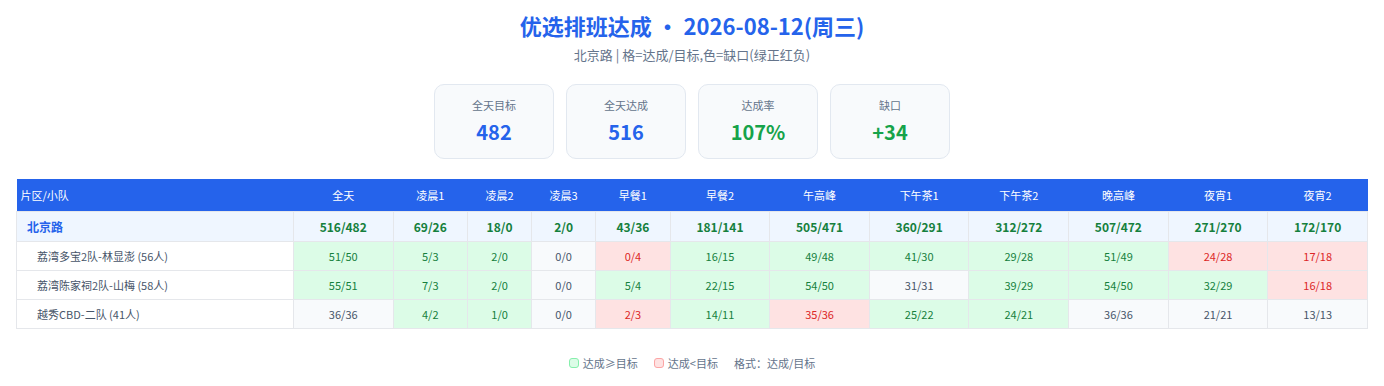1384x386 pixels.
Task: Click the 全天 column header
Action: point(343,196)
